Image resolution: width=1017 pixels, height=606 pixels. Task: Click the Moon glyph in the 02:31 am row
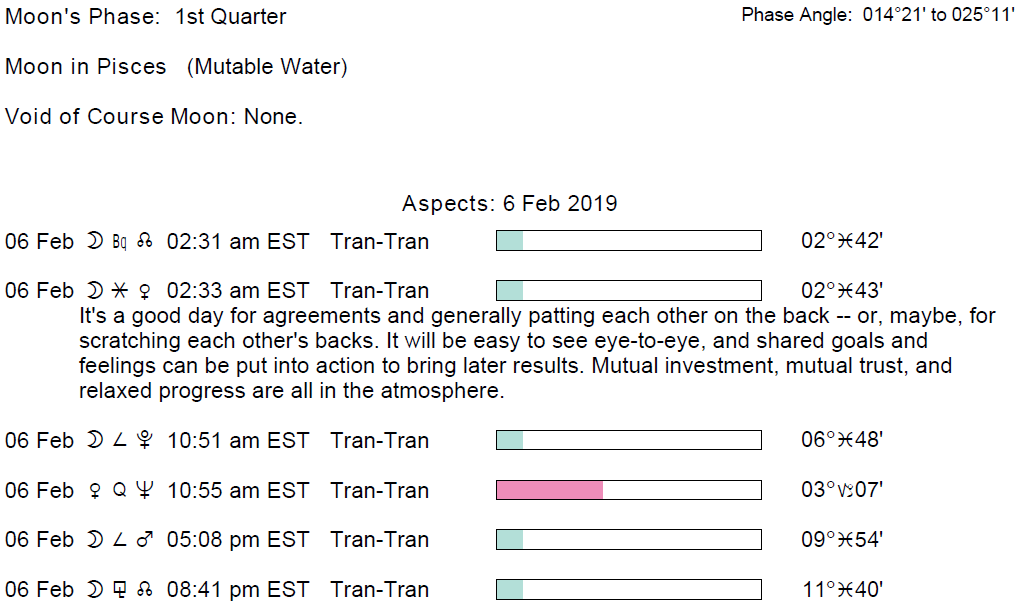coord(95,241)
